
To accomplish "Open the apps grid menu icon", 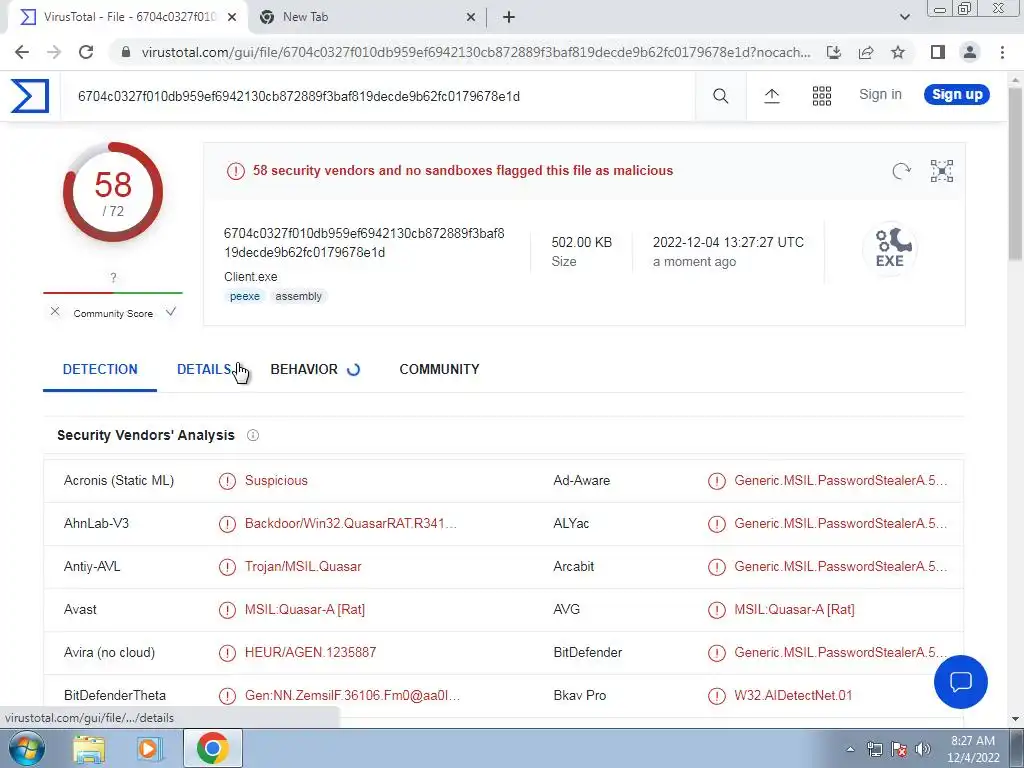I will point(822,96).
